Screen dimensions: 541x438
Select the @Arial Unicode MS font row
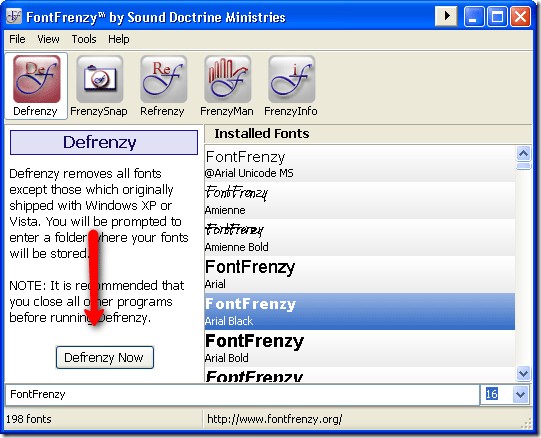click(x=360, y=164)
